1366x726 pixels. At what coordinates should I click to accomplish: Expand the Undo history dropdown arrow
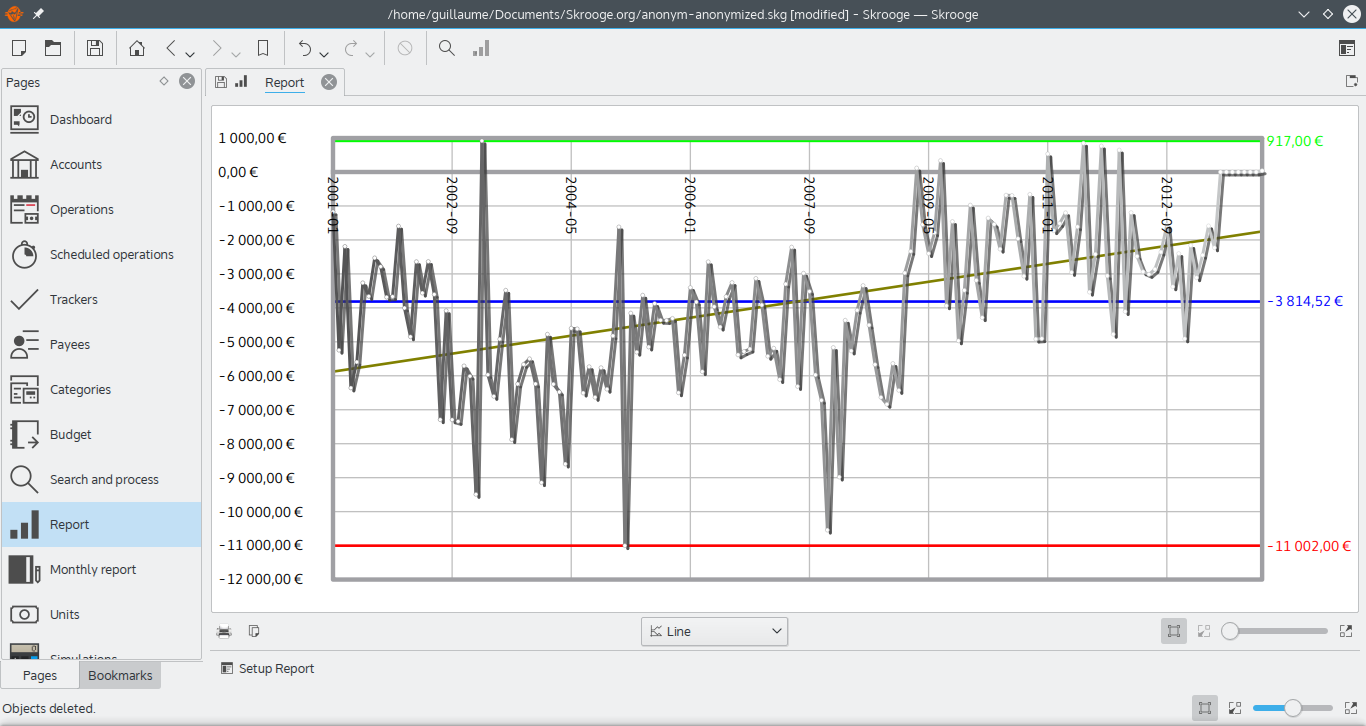(x=324, y=52)
